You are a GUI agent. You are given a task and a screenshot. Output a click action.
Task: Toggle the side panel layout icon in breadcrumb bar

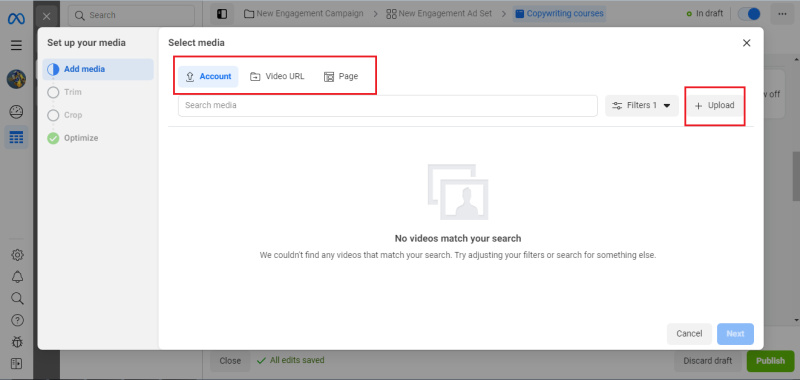pyautogui.click(x=222, y=14)
